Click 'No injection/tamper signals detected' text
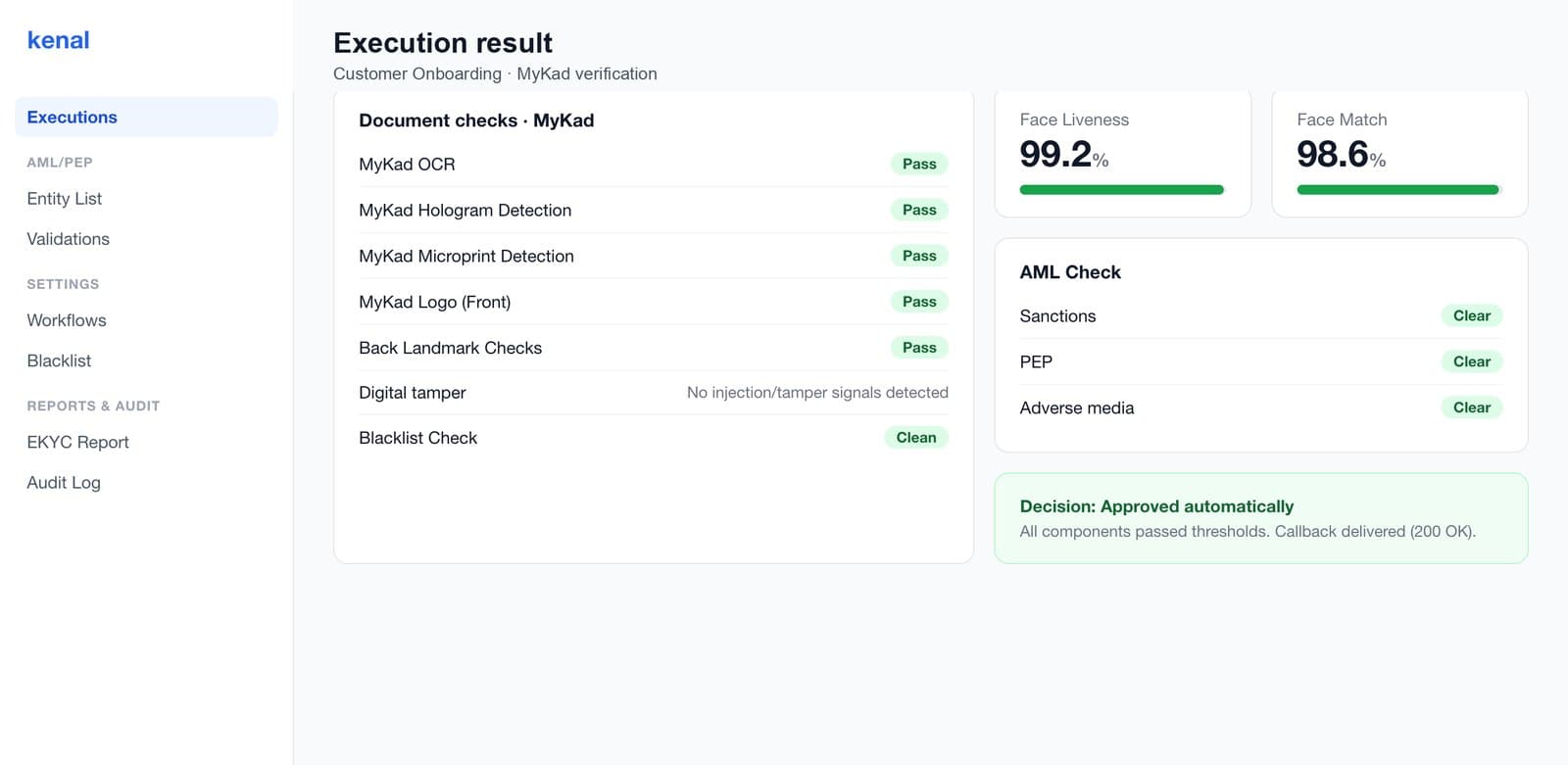 tap(817, 393)
